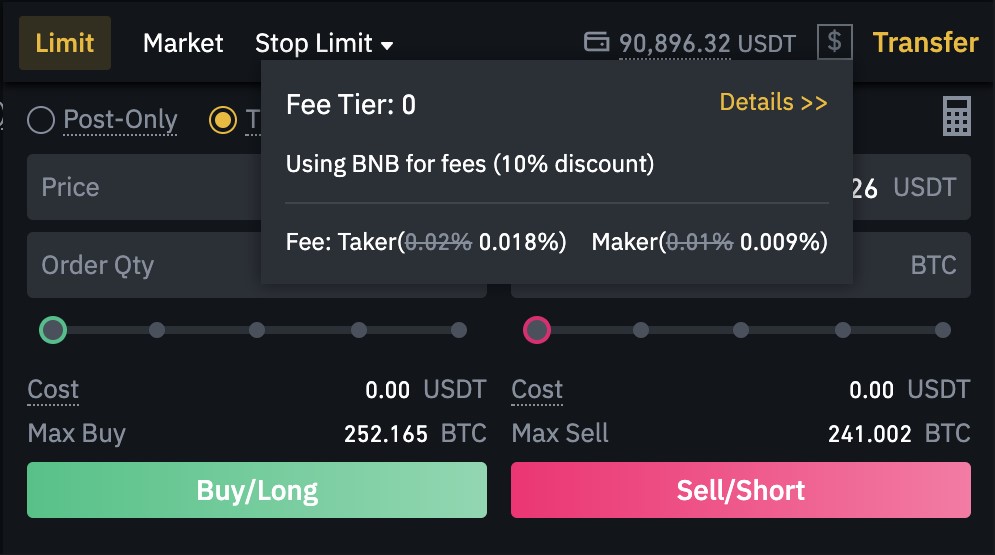Click the Order Qty input field
This screenshot has height=555, width=995.
tap(143, 265)
